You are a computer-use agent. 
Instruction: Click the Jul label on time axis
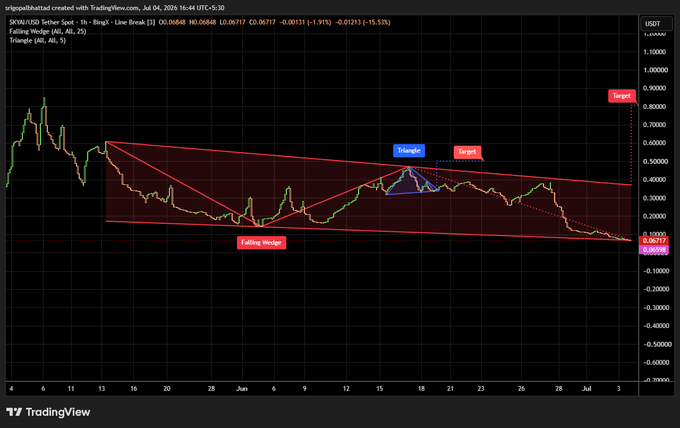click(x=586, y=389)
